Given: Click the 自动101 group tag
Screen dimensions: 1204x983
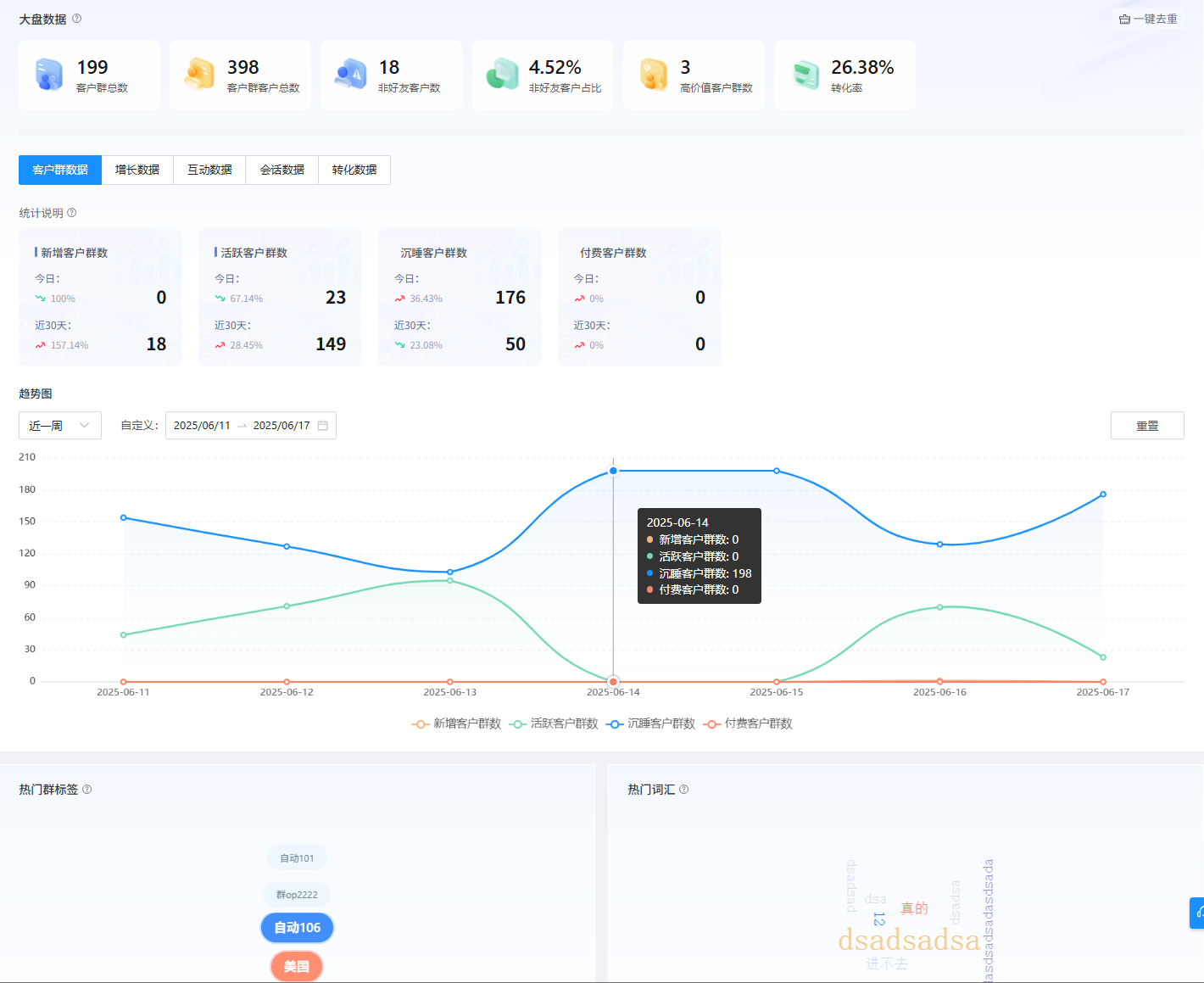Looking at the screenshot, I should pyautogui.click(x=297, y=858).
